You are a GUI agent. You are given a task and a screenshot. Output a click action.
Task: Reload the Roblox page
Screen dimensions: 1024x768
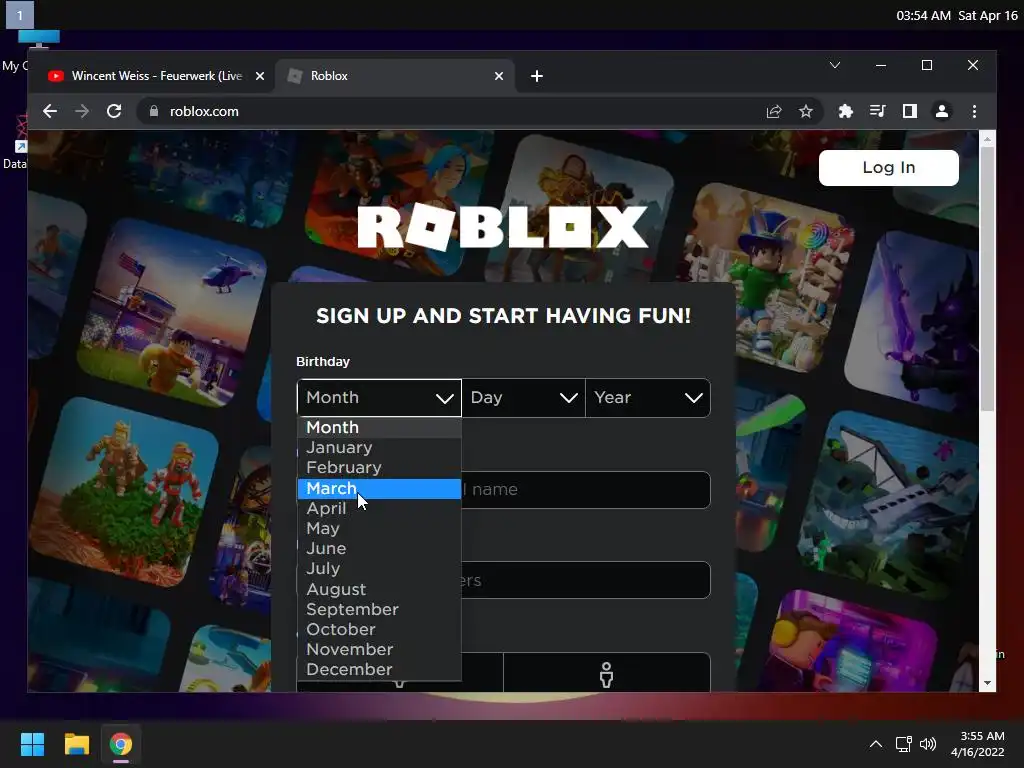point(114,111)
